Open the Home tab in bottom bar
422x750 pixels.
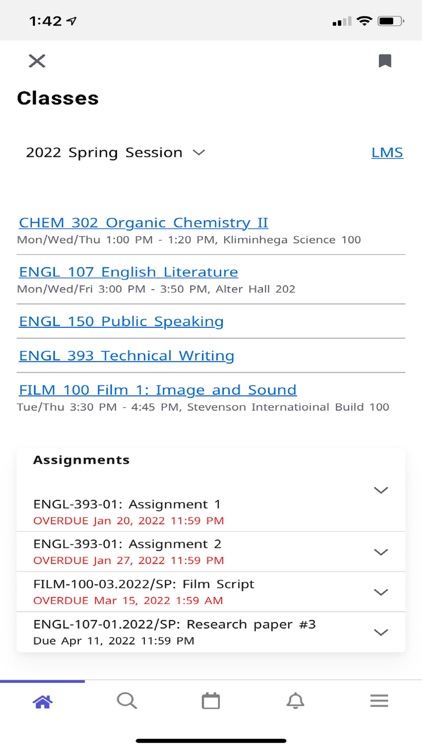tap(43, 702)
